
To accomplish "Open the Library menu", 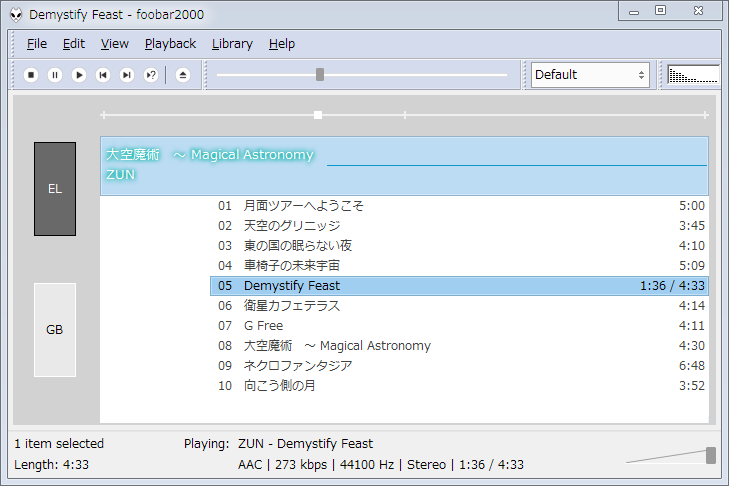I will [x=232, y=44].
